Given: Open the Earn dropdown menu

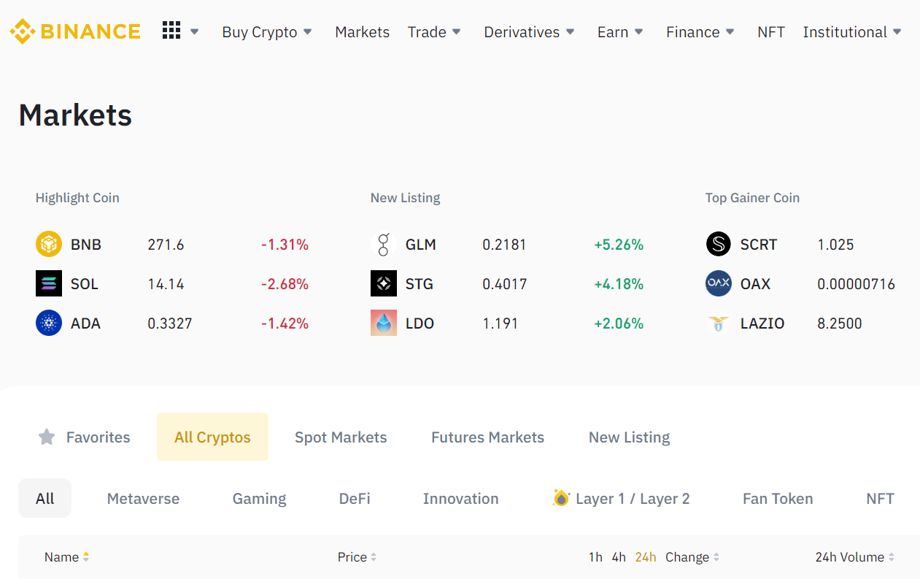Looking at the screenshot, I should click(x=620, y=32).
